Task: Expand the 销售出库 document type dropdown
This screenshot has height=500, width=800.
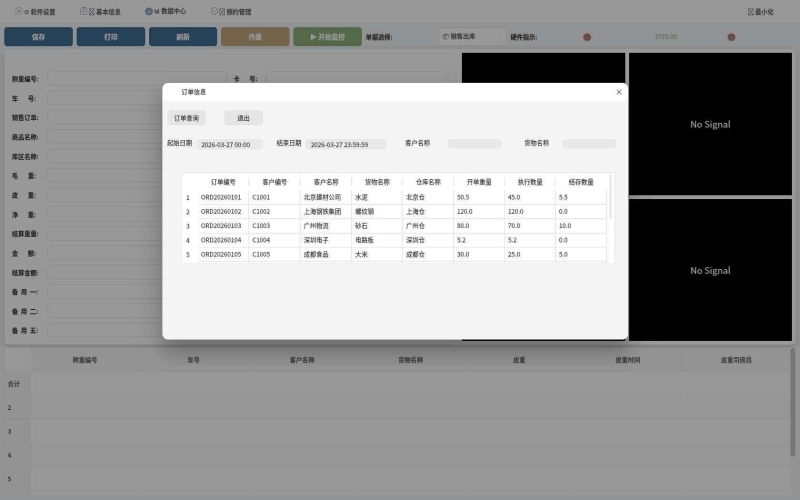Action: [472, 37]
